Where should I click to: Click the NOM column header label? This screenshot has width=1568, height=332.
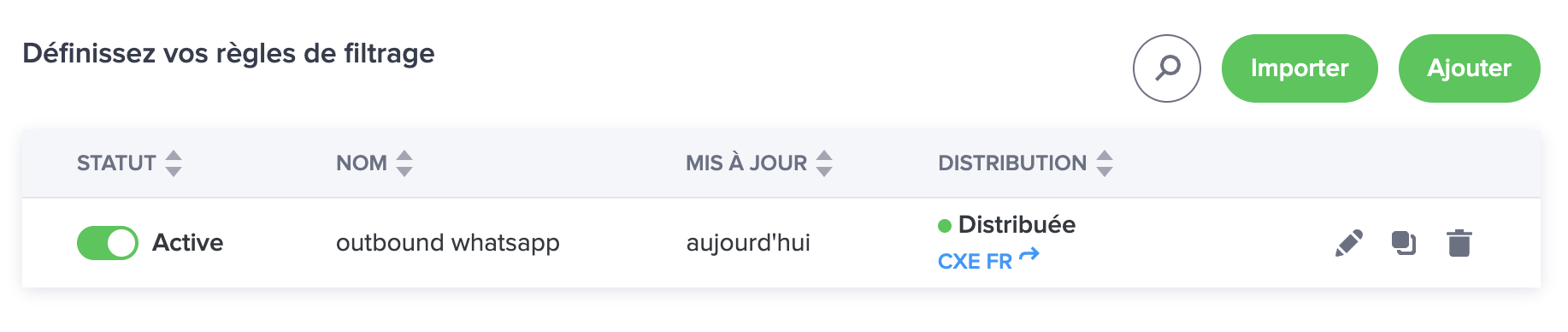click(x=362, y=163)
